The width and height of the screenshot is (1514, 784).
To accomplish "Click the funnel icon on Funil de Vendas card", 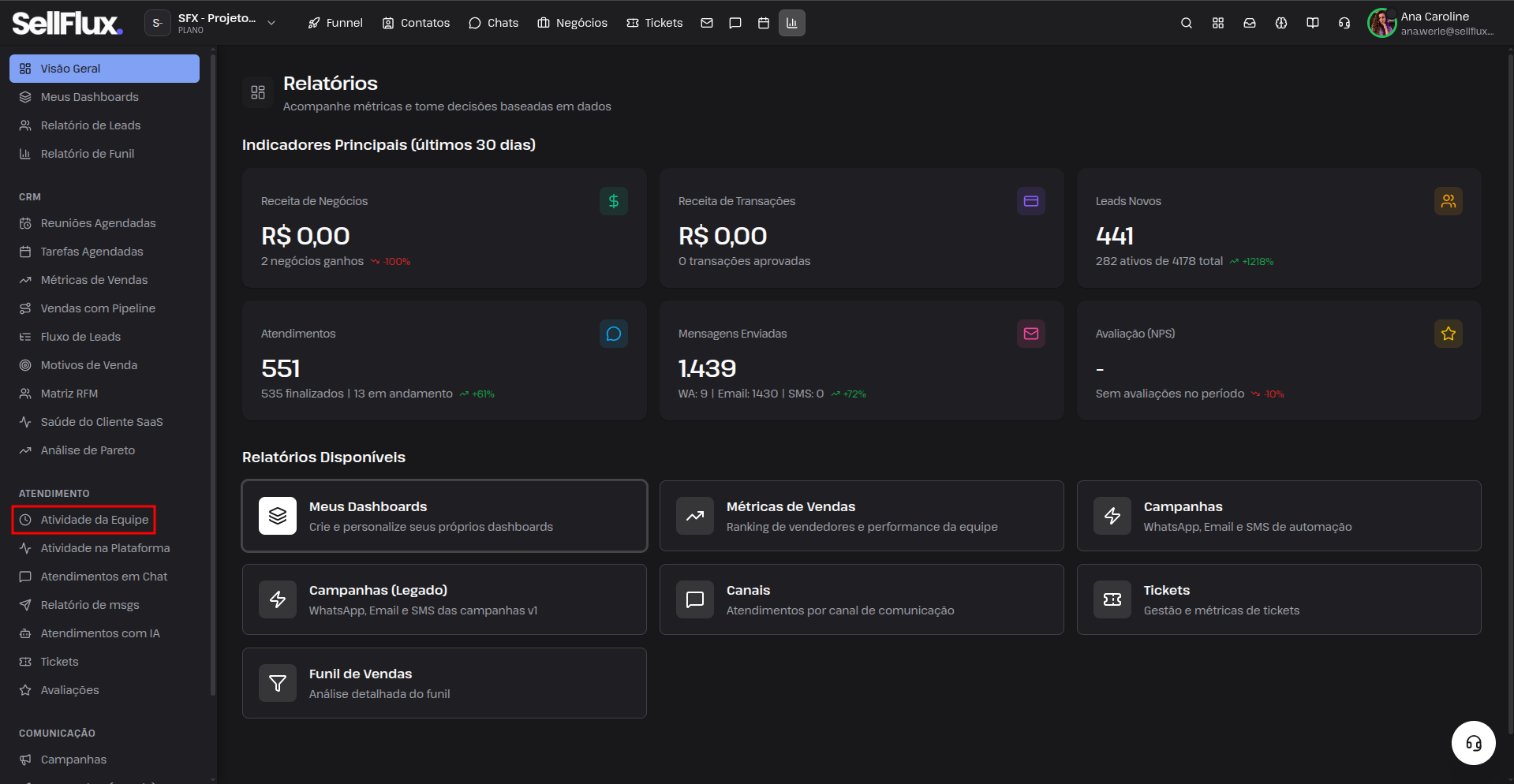I will [278, 683].
